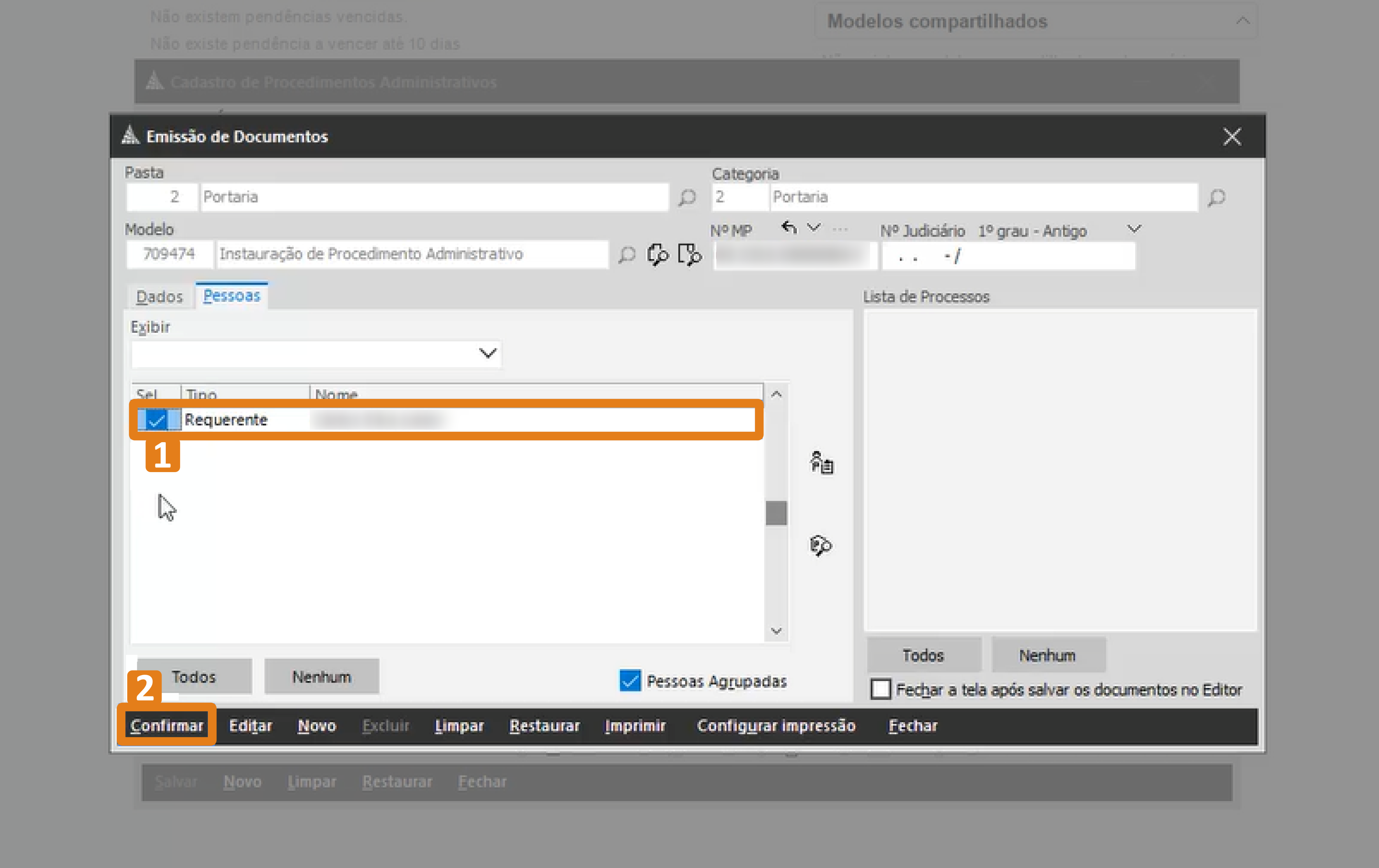This screenshot has height=868, width=1379.
Task: Click the search magnifier beside Pasta field
Action: (x=687, y=198)
